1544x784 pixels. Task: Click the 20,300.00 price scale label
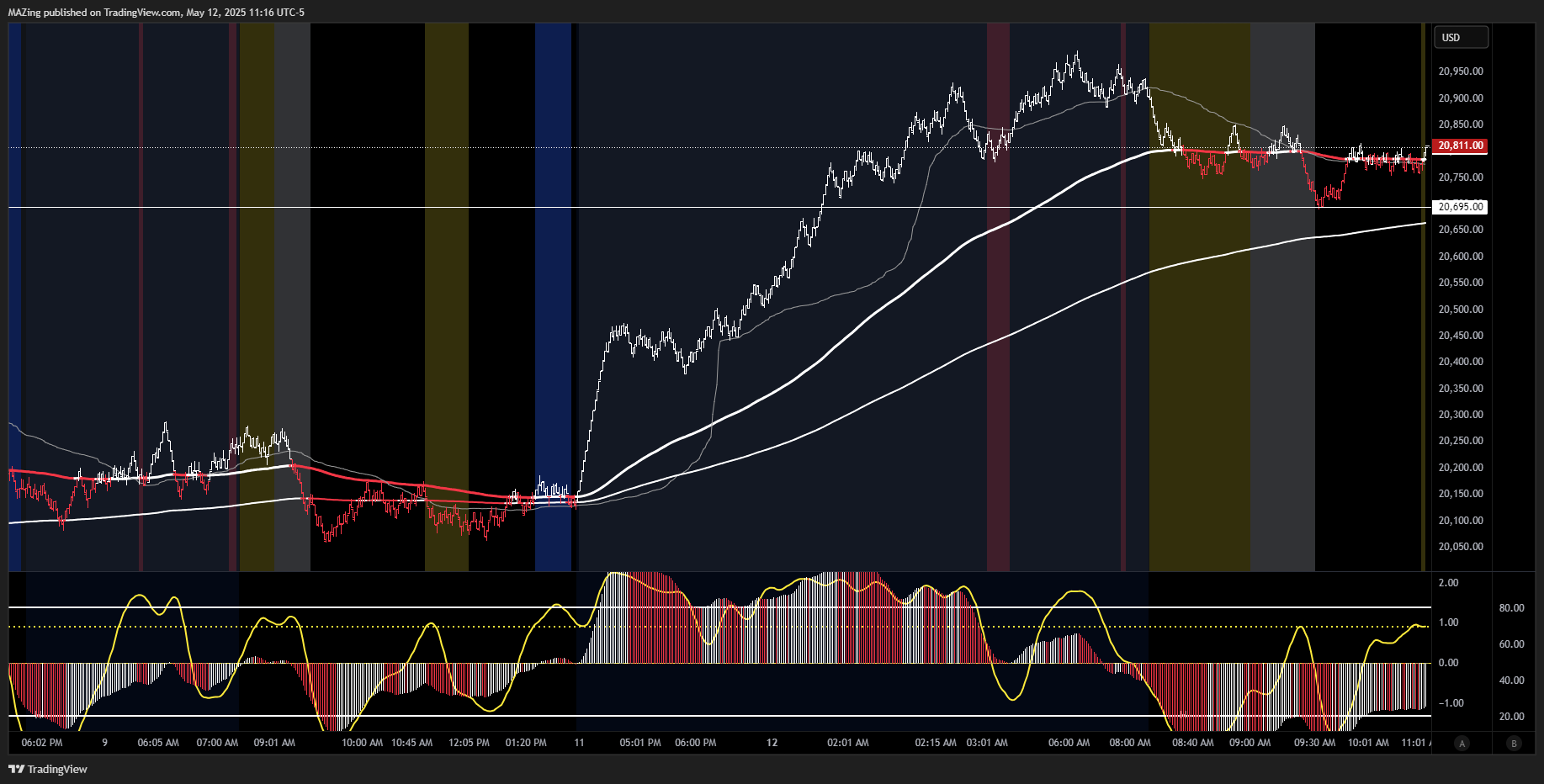1461,415
